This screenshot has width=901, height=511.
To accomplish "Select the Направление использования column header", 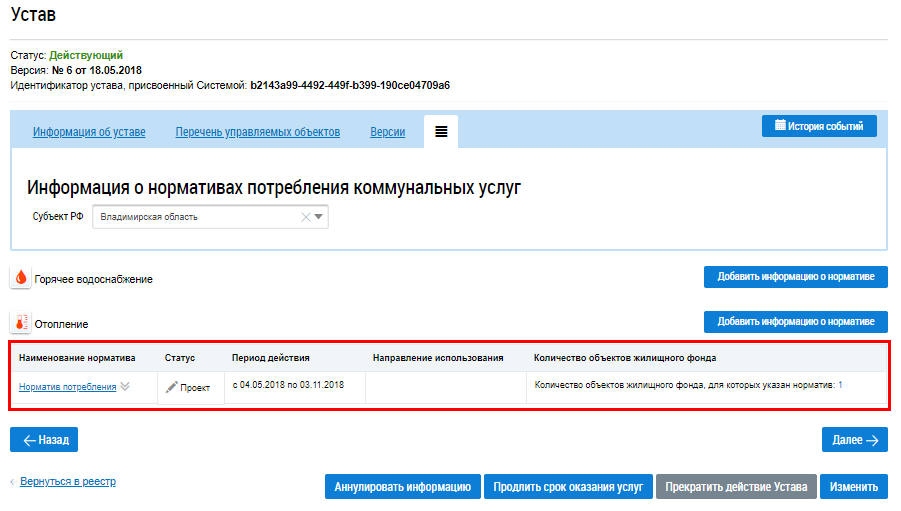I will [438, 358].
